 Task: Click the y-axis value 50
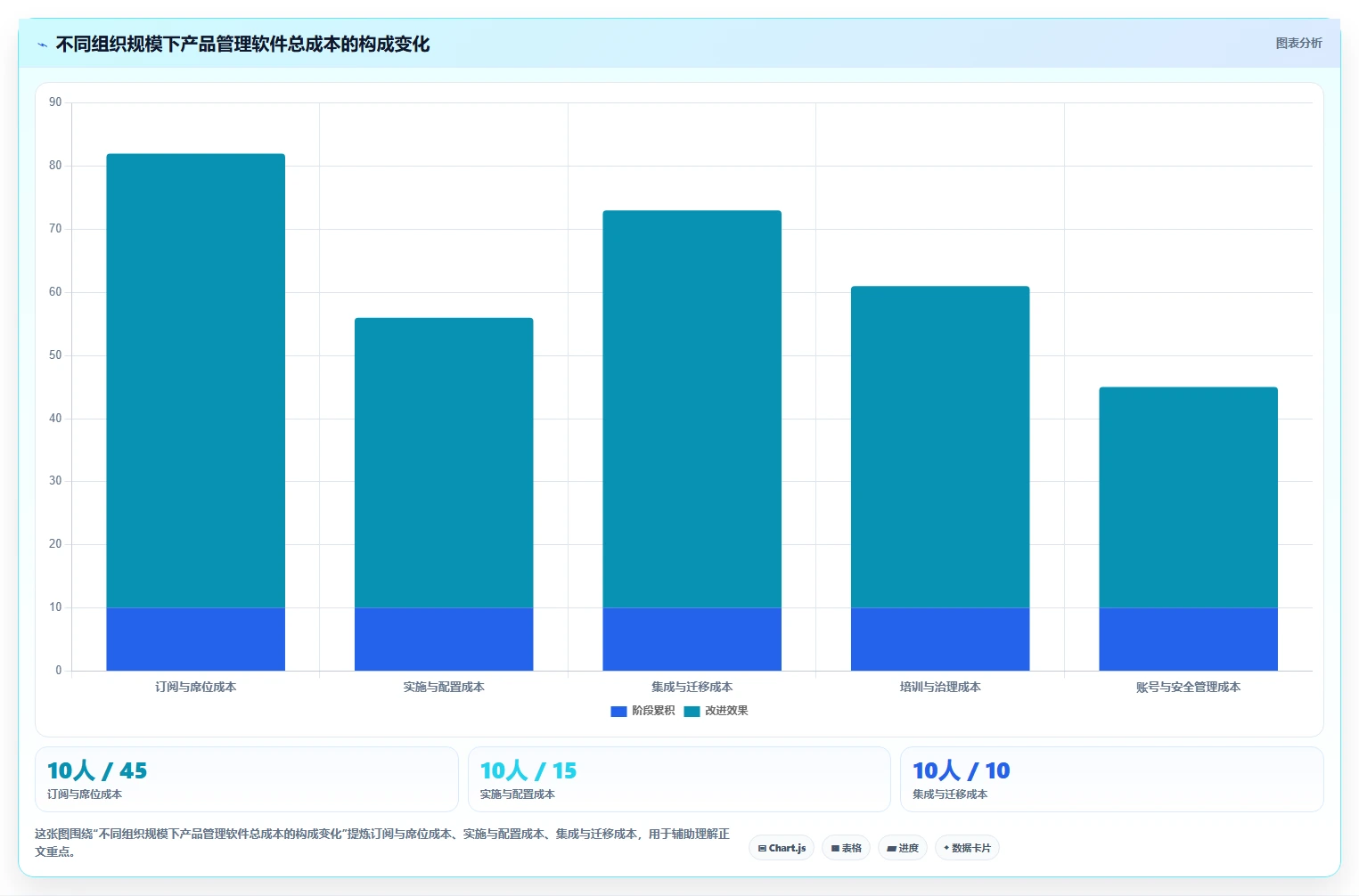tap(56, 355)
